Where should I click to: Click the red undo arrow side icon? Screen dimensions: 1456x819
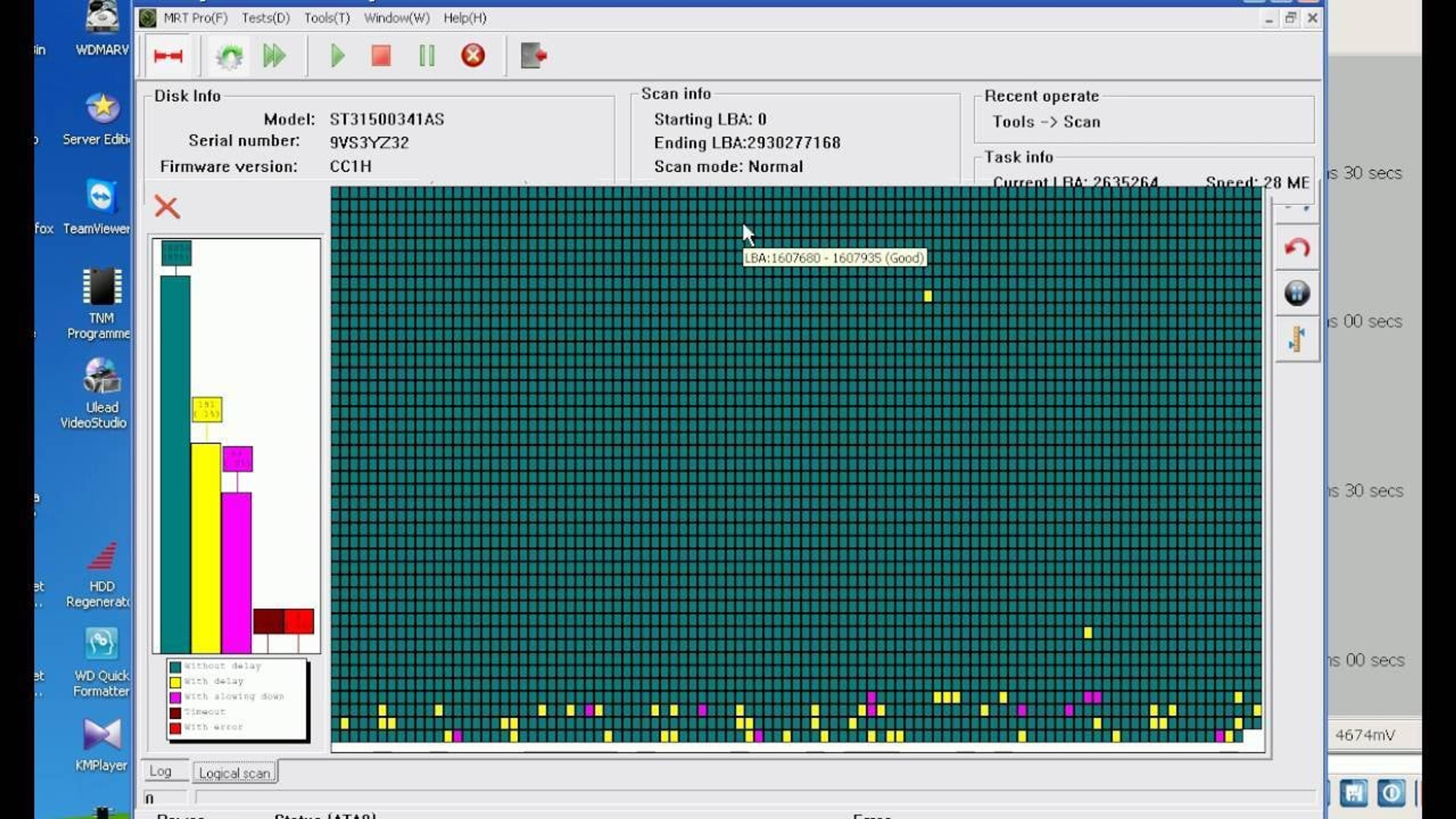(x=1297, y=248)
